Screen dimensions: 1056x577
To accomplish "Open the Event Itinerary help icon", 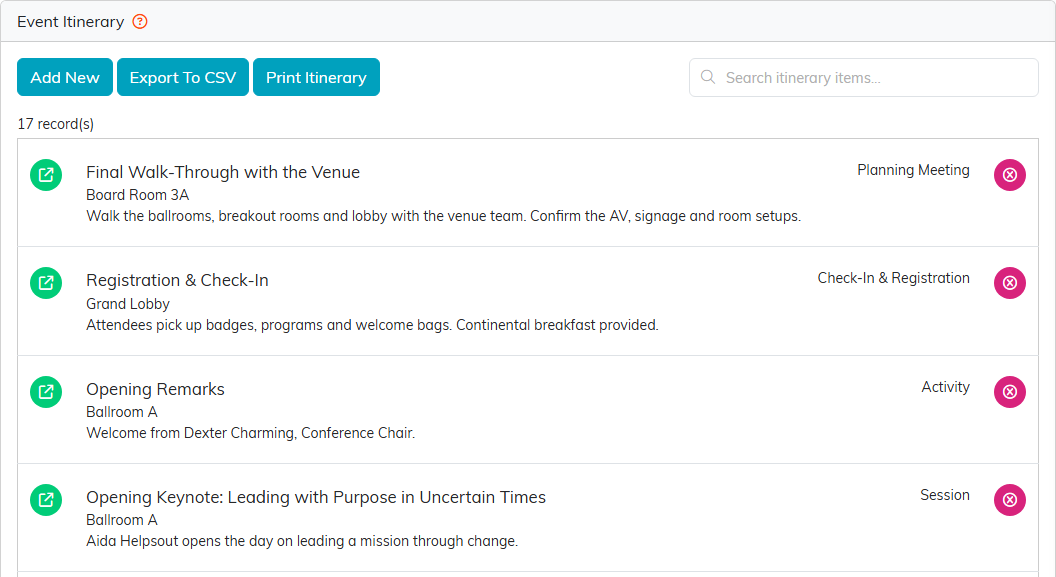I will click(140, 22).
